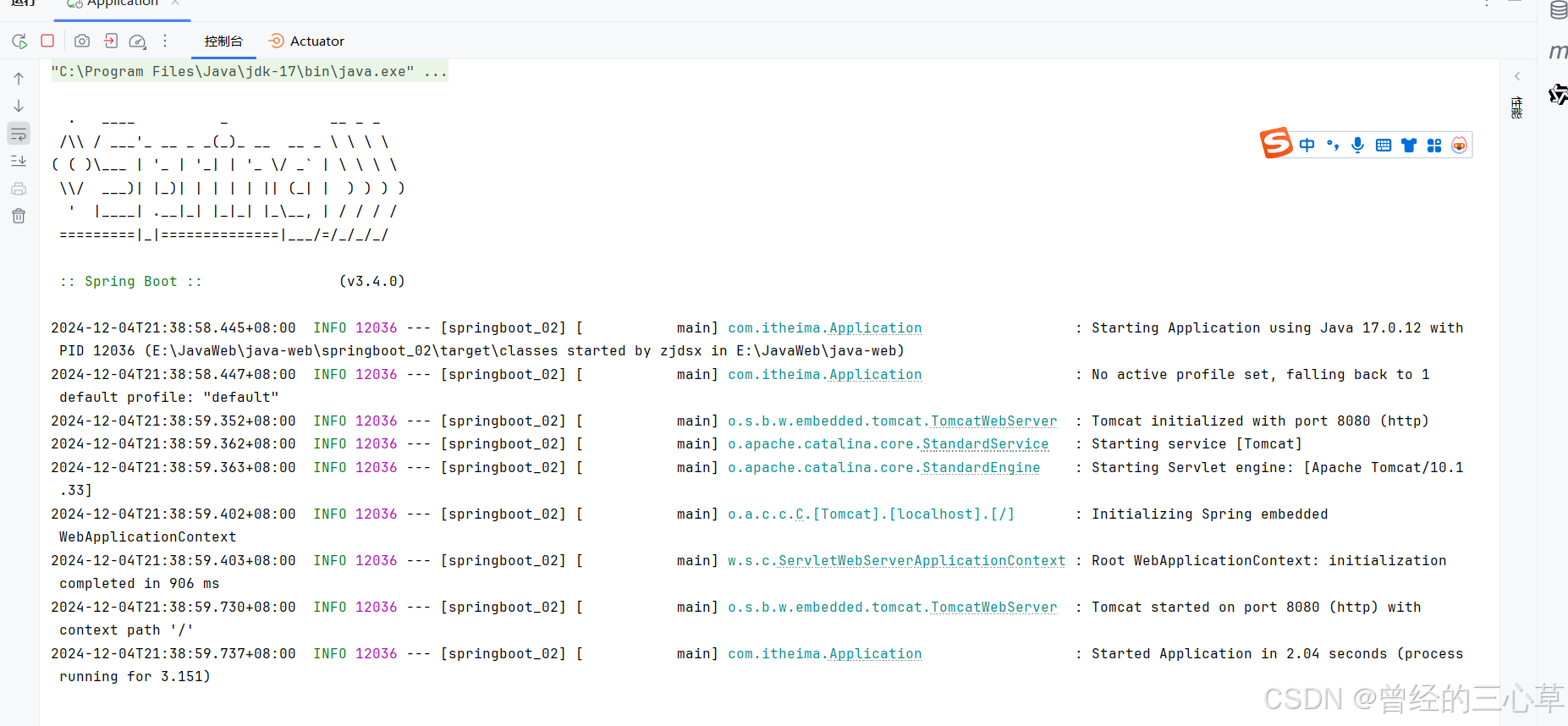
Task: Click the Spring Boot (v3.4.0) version text
Action: (x=372, y=282)
